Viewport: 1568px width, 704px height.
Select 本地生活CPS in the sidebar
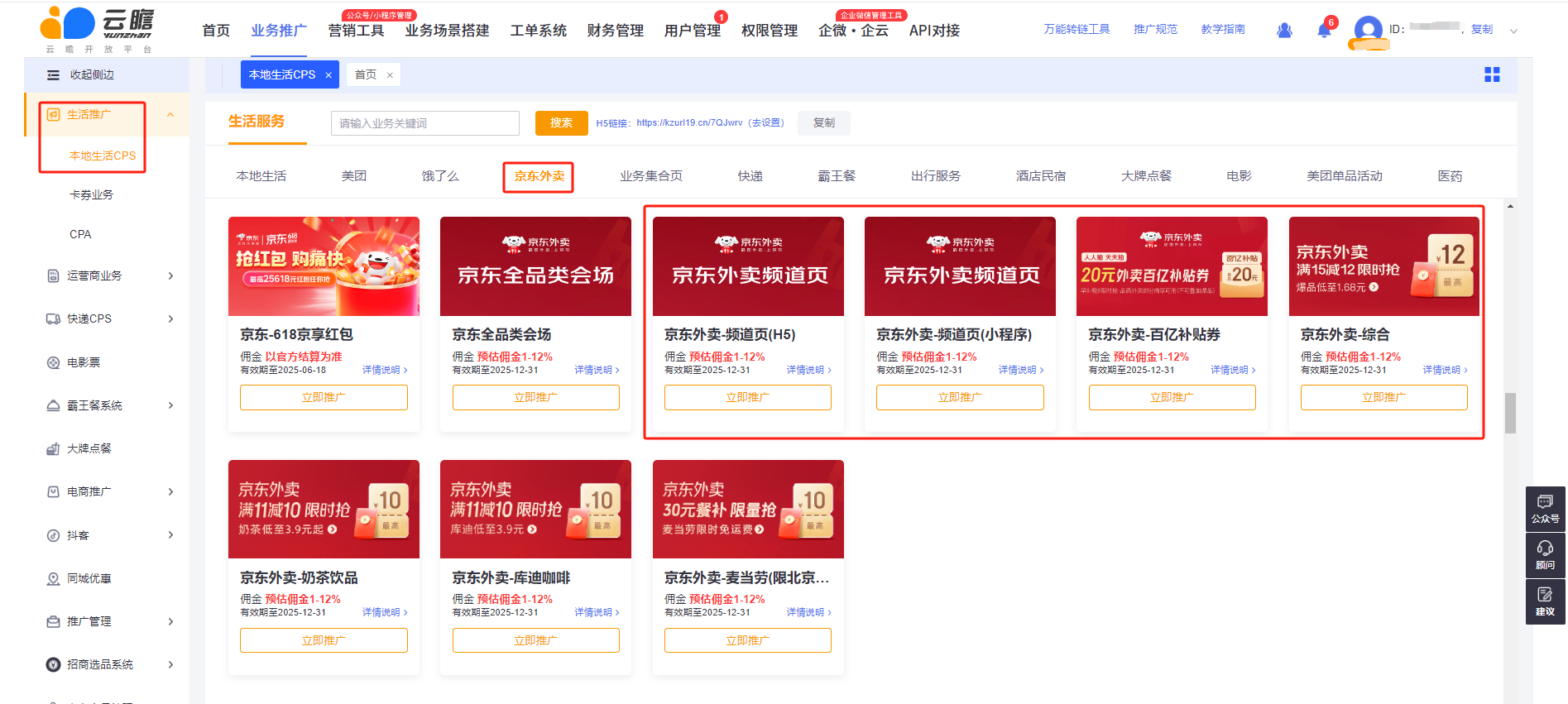[x=102, y=156]
